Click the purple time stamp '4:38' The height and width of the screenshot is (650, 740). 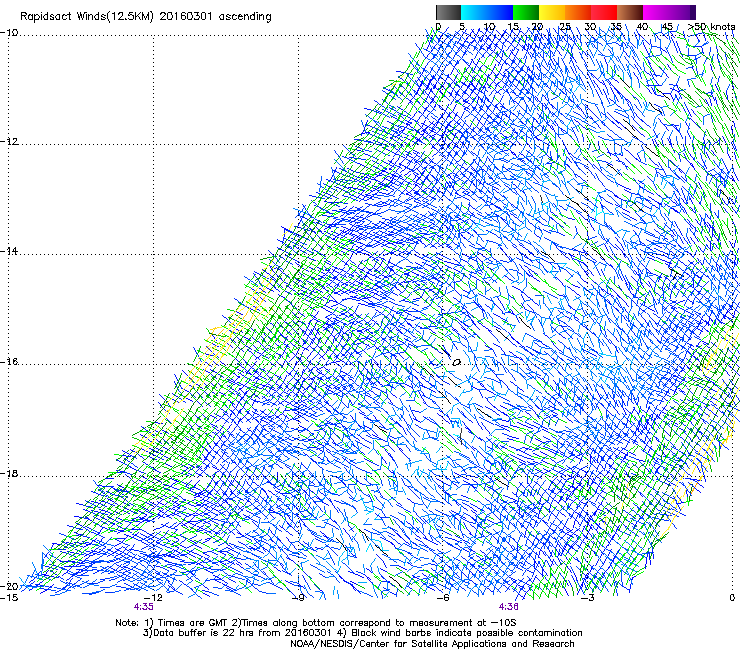click(x=508, y=607)
